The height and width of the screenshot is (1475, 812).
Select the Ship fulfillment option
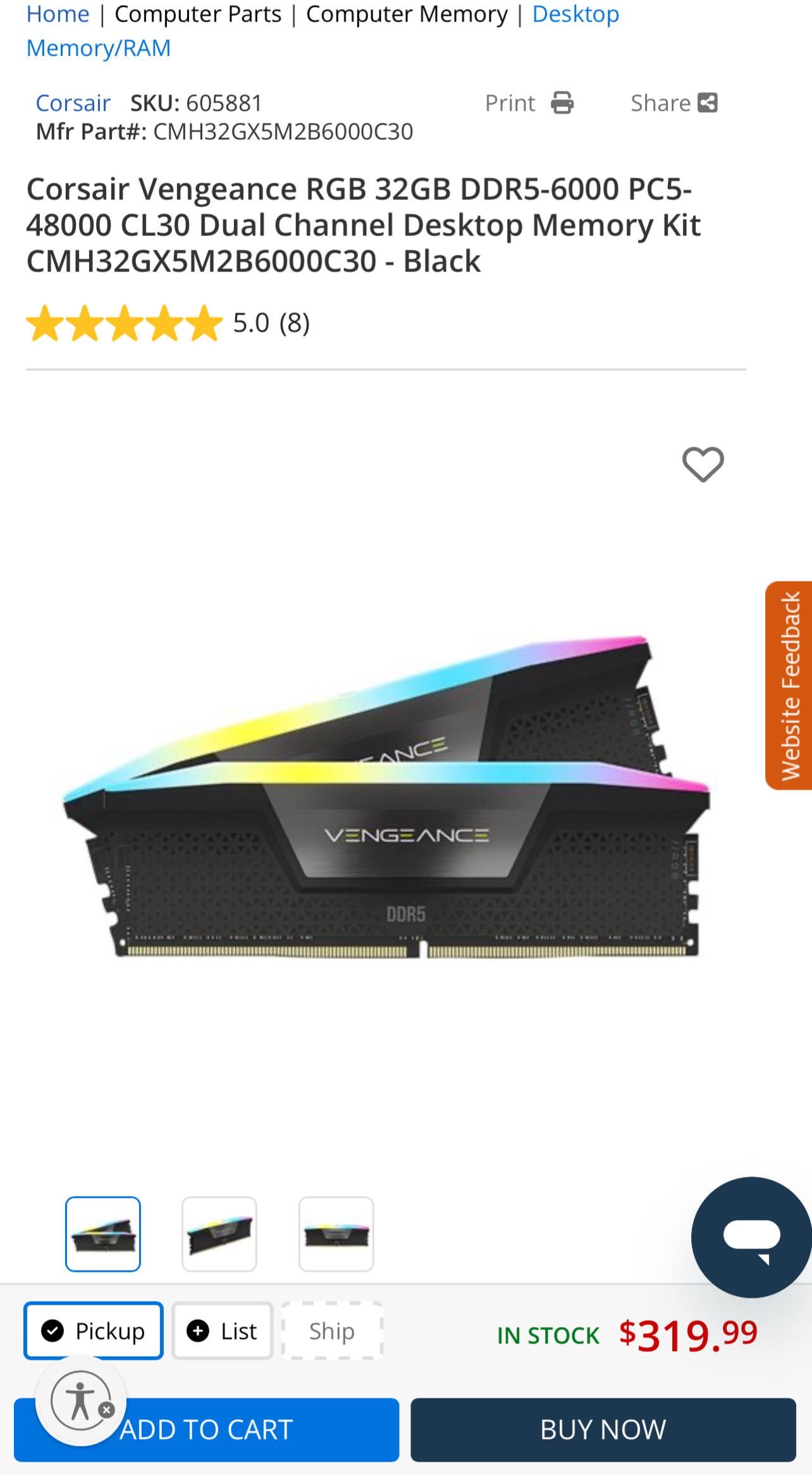(x=332, y=1331)
